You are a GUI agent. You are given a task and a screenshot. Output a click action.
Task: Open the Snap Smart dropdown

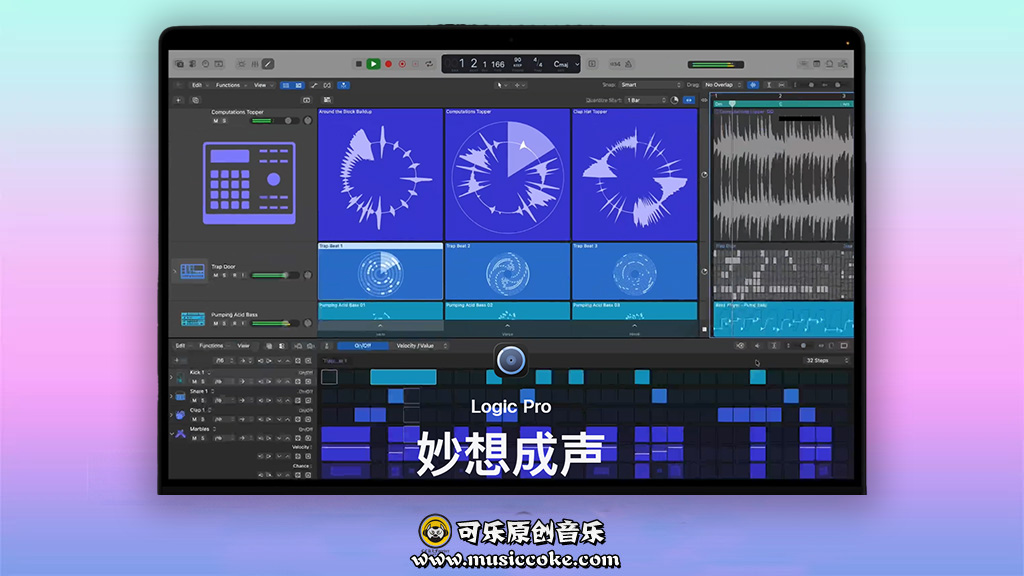[650, 85]
